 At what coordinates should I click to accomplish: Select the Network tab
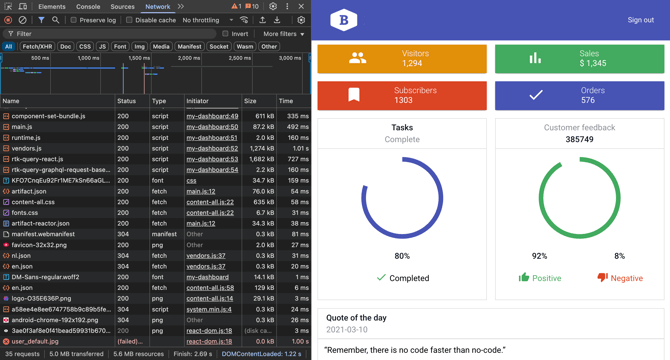[158, 6]
